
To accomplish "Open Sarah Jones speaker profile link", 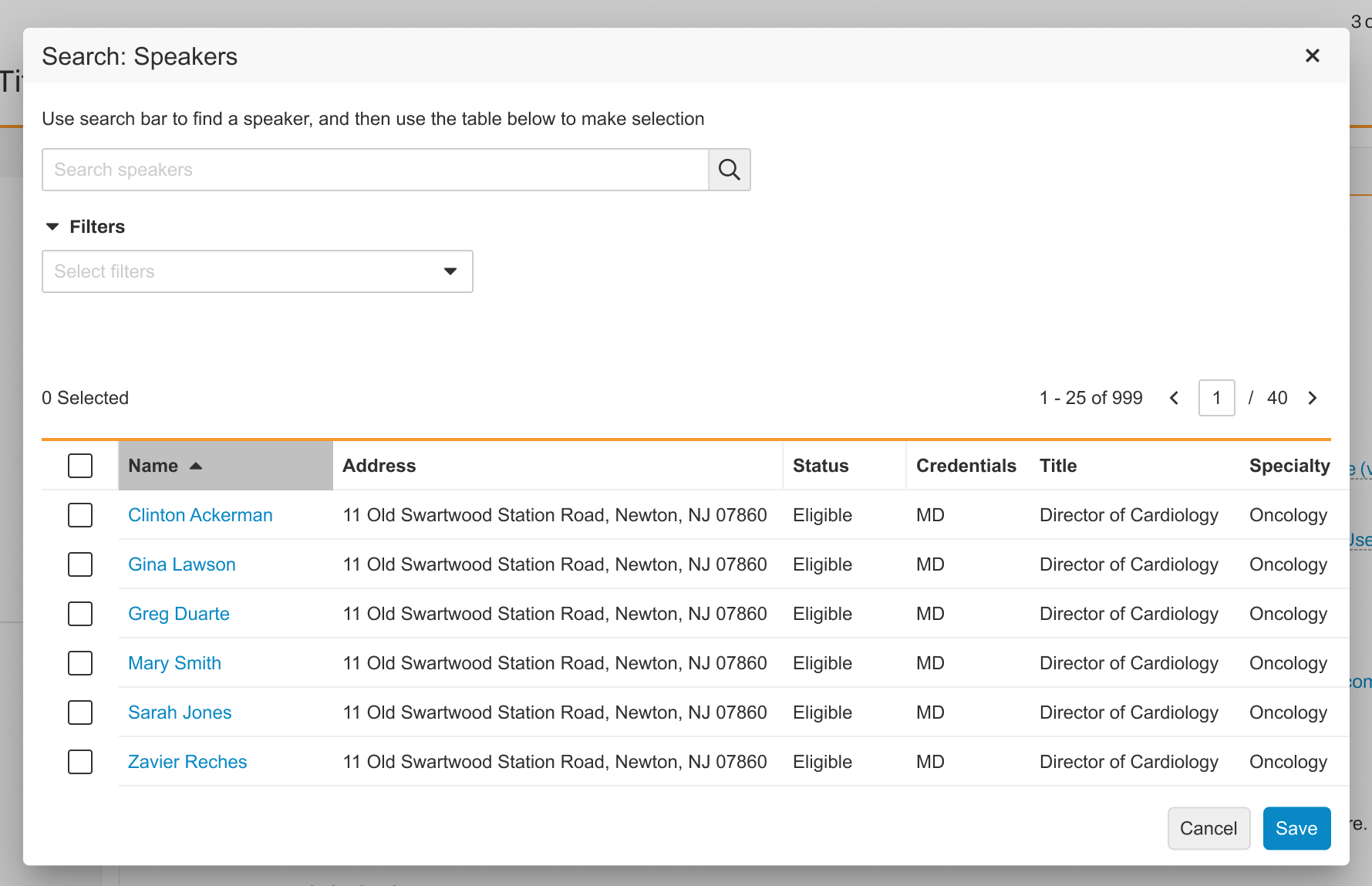I will 180,713.
